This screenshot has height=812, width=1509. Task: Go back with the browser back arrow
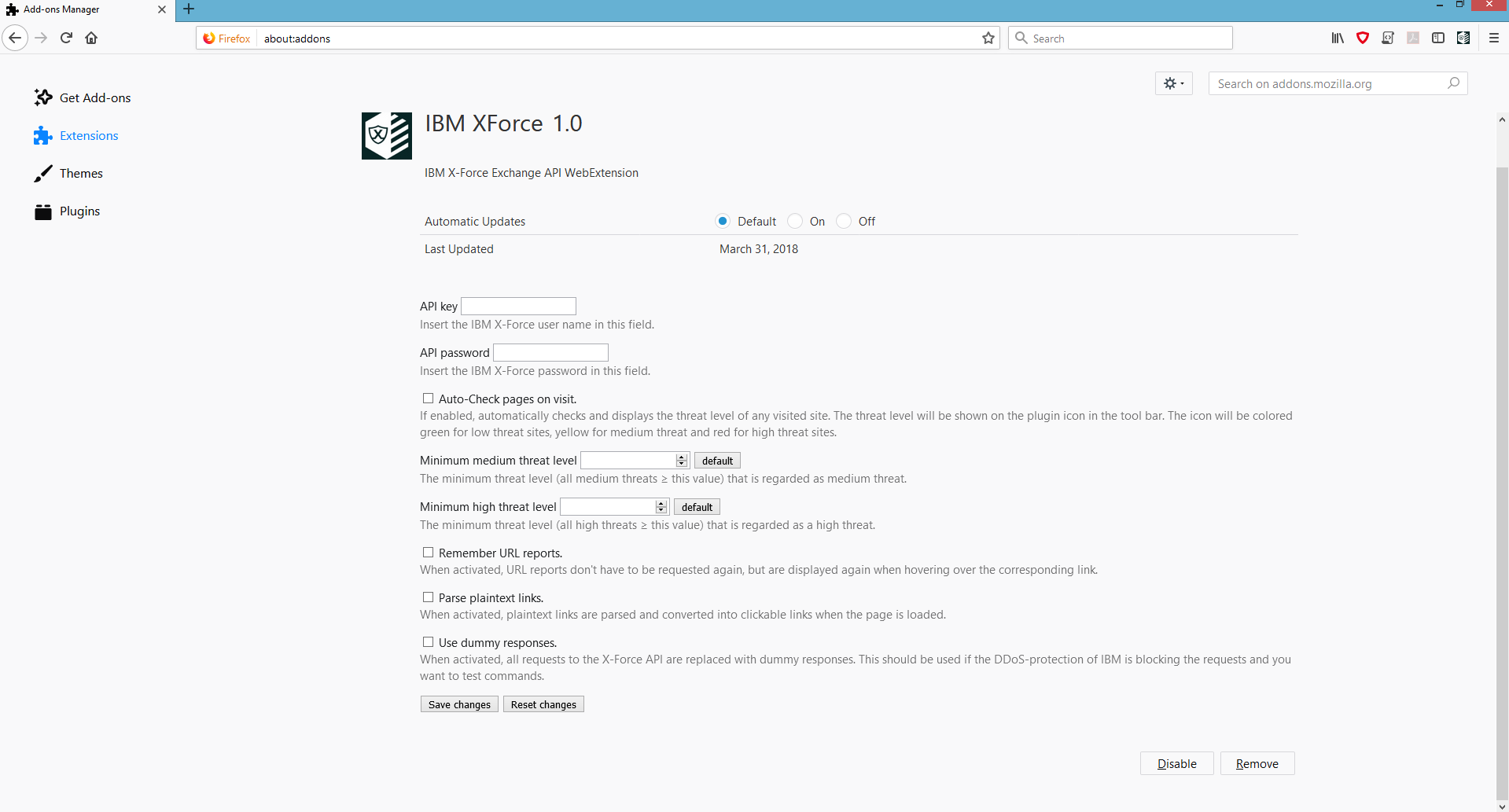15,38
